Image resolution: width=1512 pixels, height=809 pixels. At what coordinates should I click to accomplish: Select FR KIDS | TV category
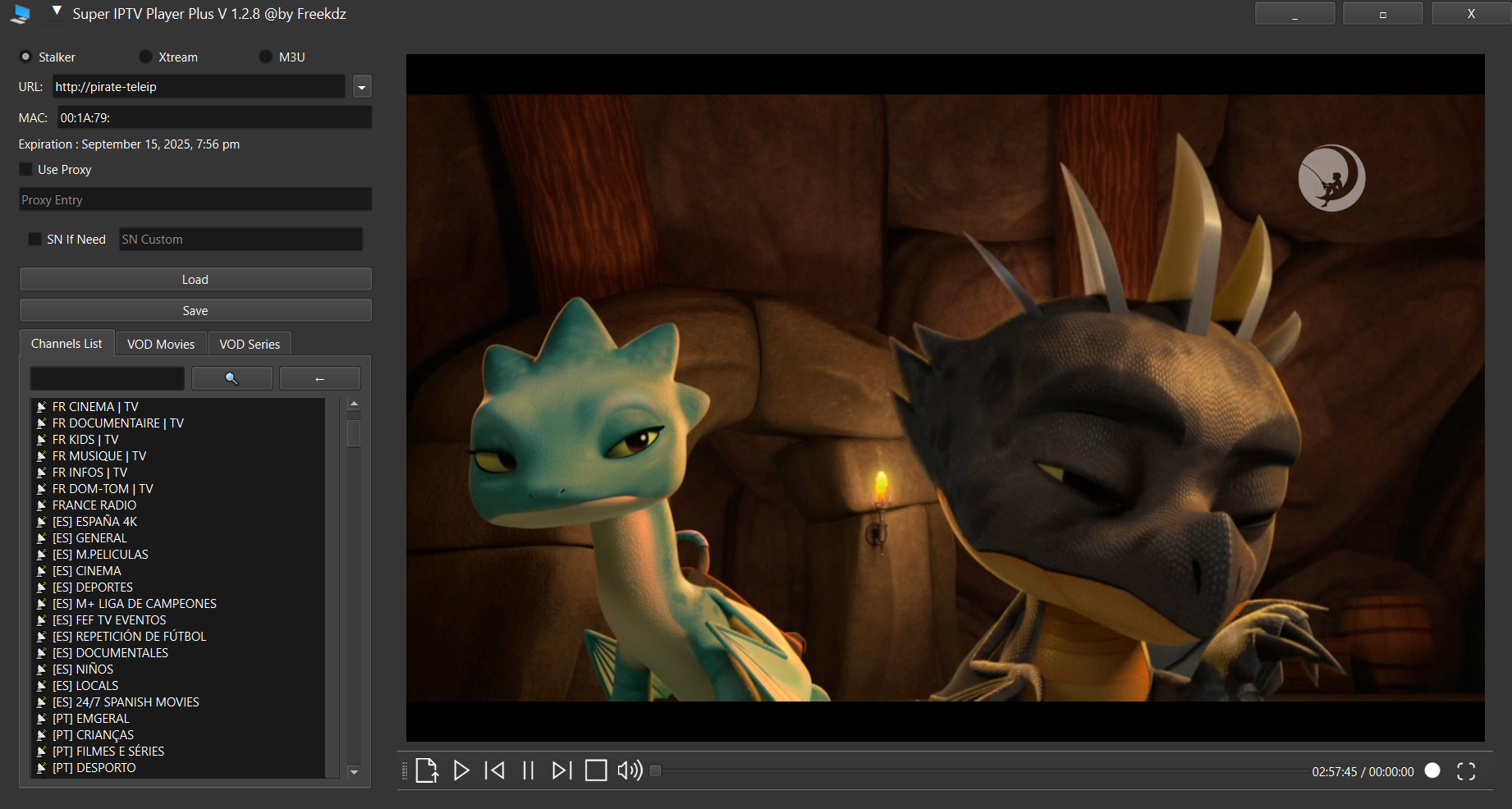(x=85, y=440)
